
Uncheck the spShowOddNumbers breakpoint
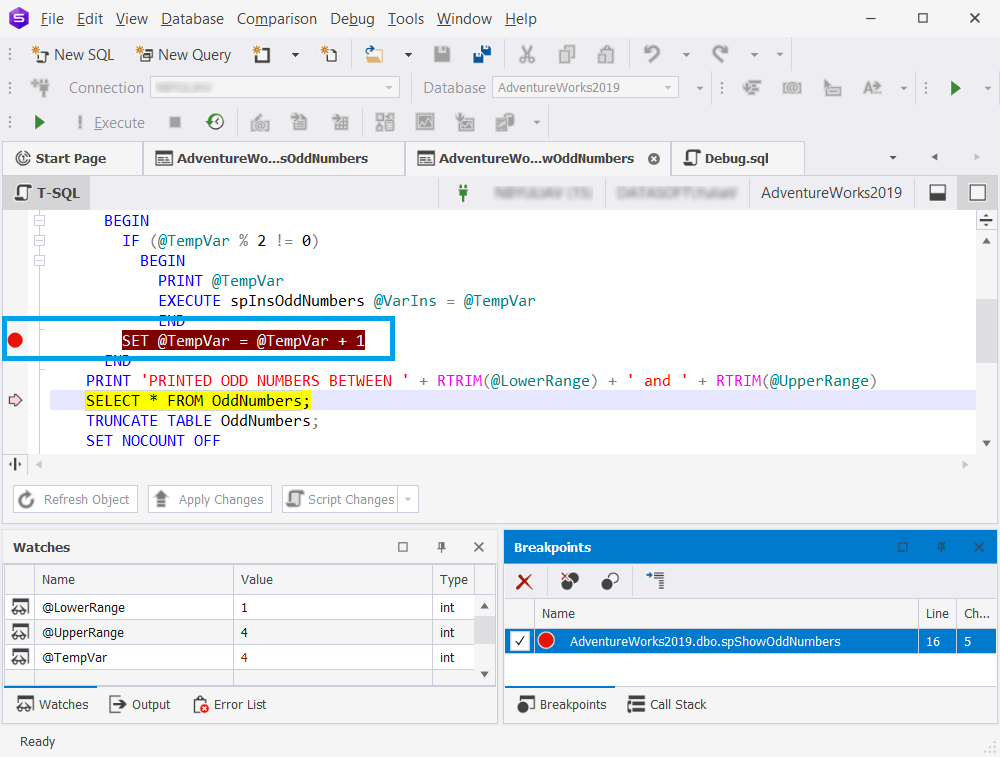pyautogui.click(x=518, y=641)
